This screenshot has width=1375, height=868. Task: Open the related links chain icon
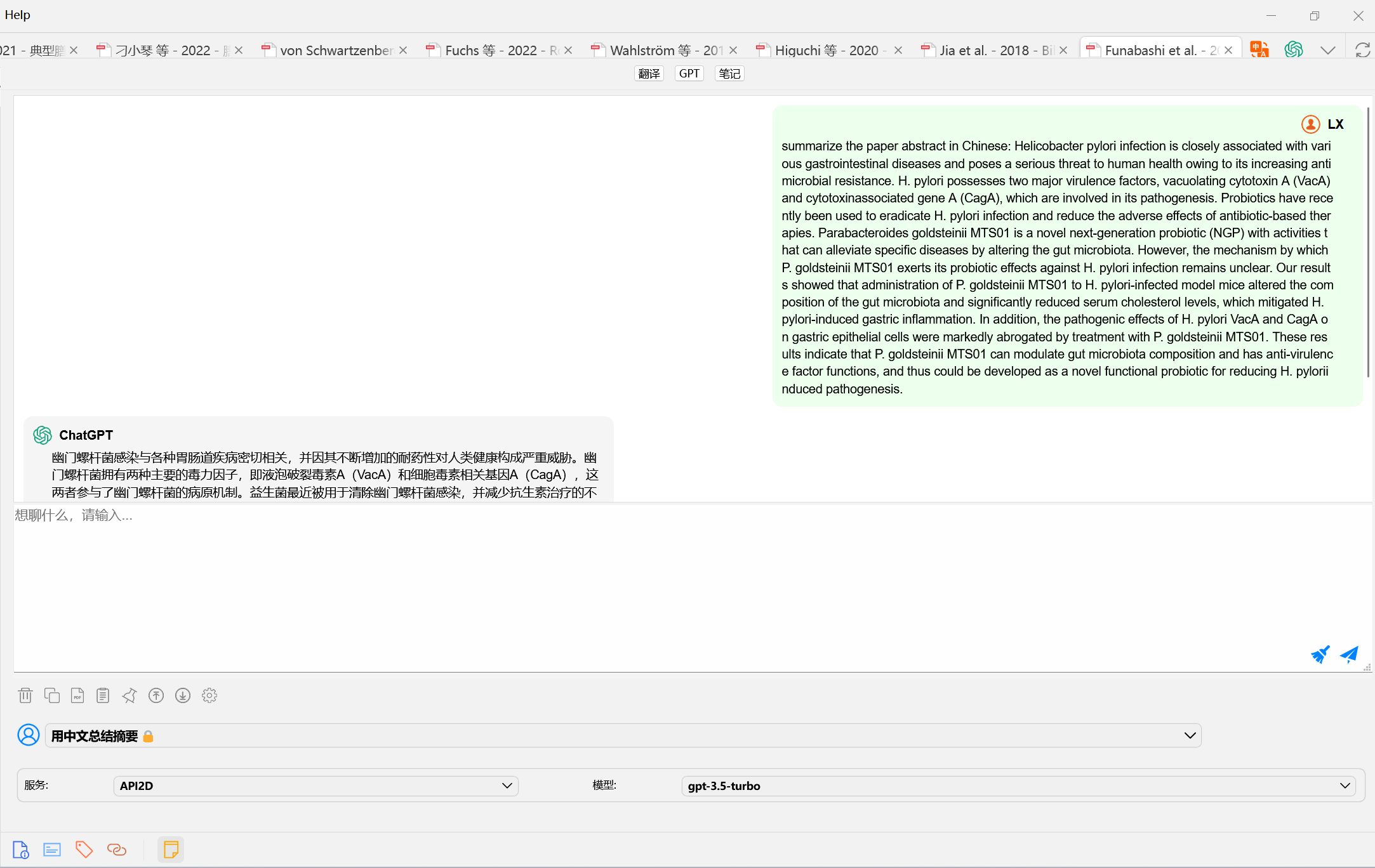click(x=117, y=849)
